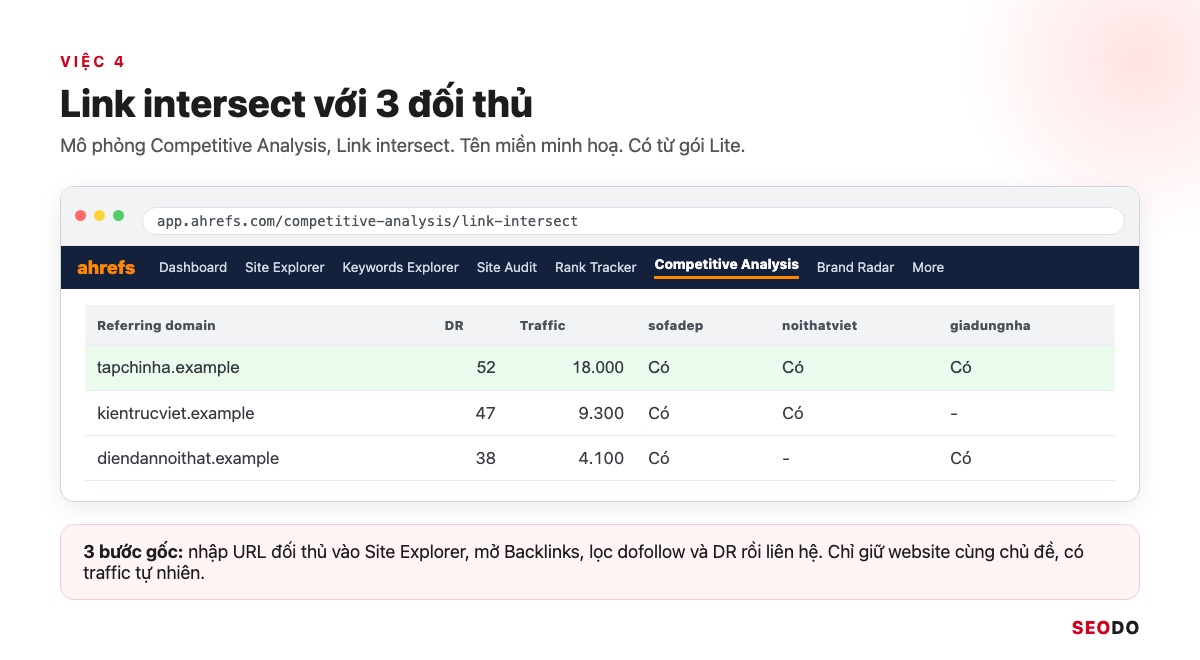Open the Dashboard menu item
The image size is (1200, 660).
click(x=193, y=267)
